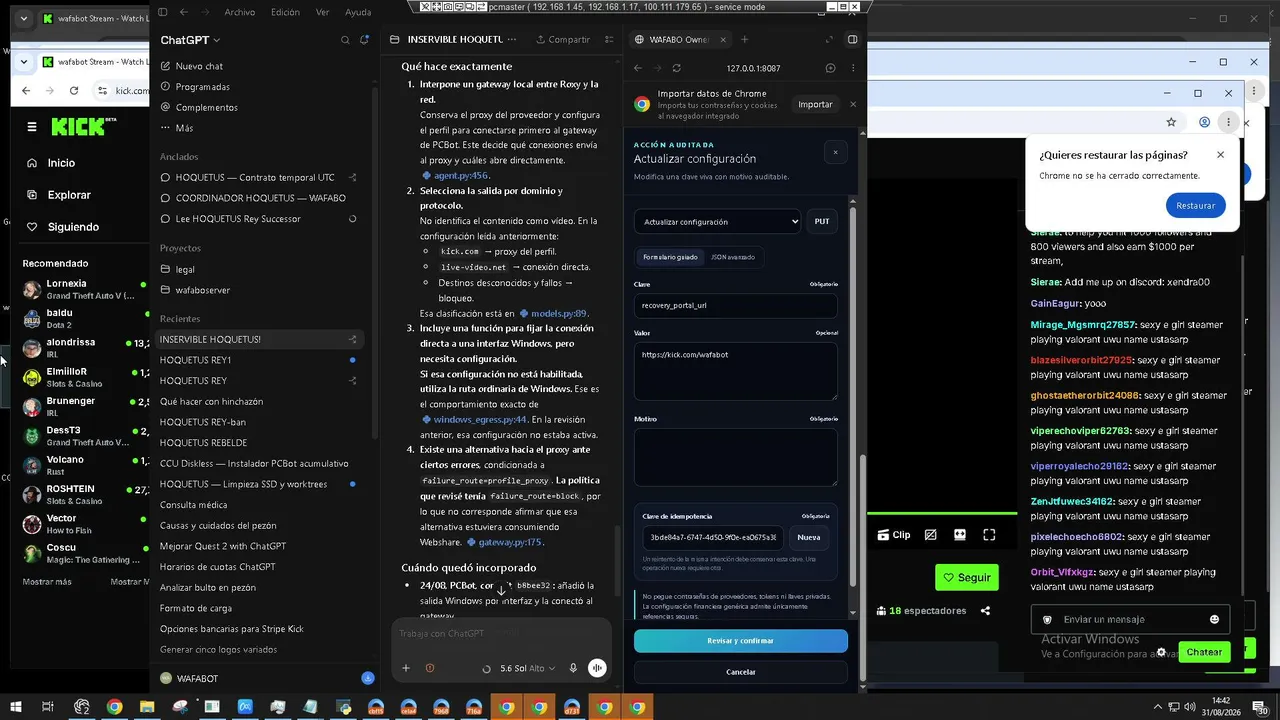Generate a Nueva idempotency key
The image size is (1280, 720).
click(808, 537)
